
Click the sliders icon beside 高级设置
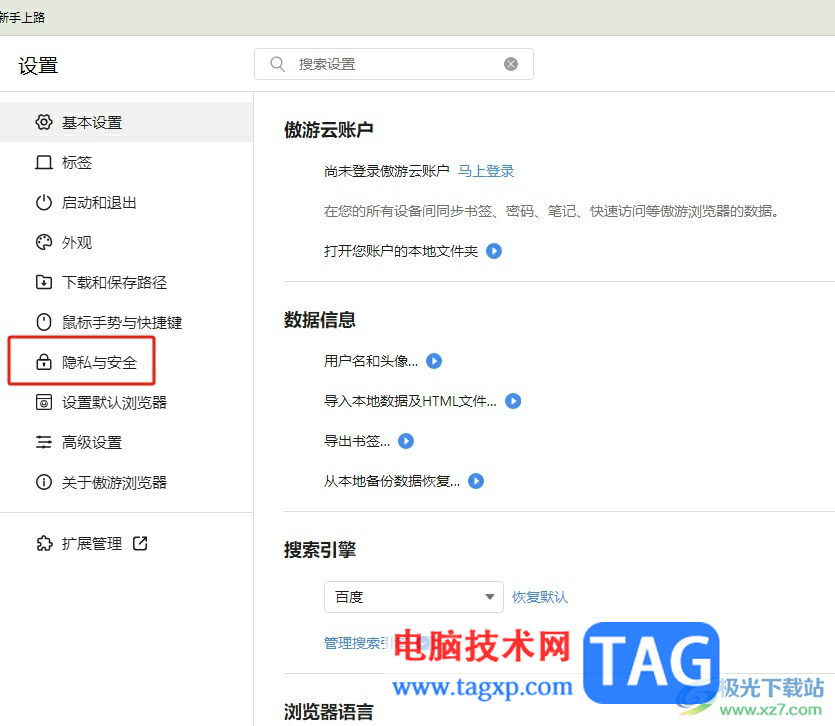pyautogui.click(x=44, y=442)
